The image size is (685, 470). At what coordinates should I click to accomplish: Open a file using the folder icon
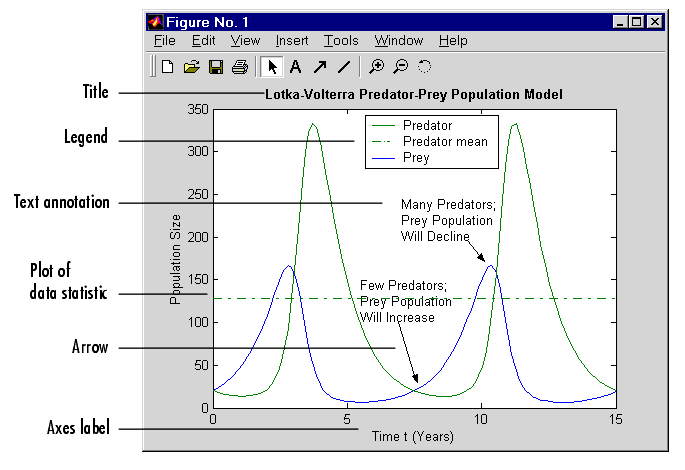(191, 67)
